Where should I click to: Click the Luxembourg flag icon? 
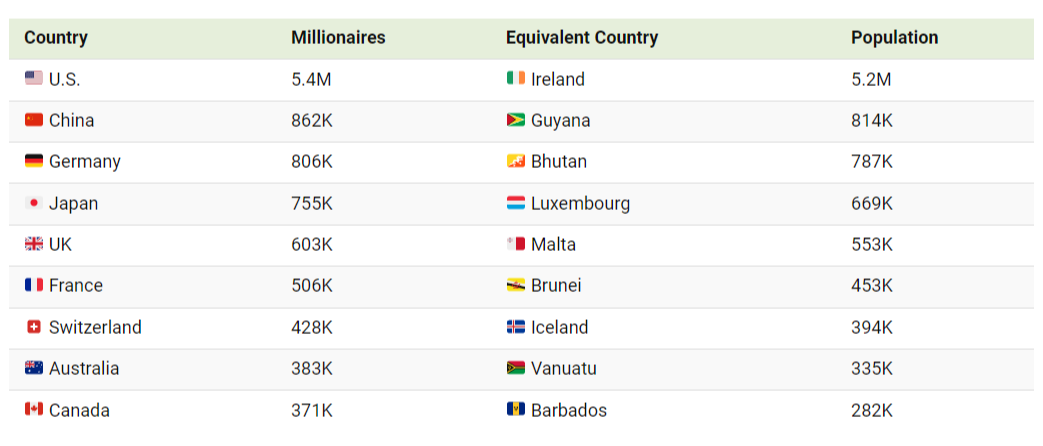coord(516,203)
